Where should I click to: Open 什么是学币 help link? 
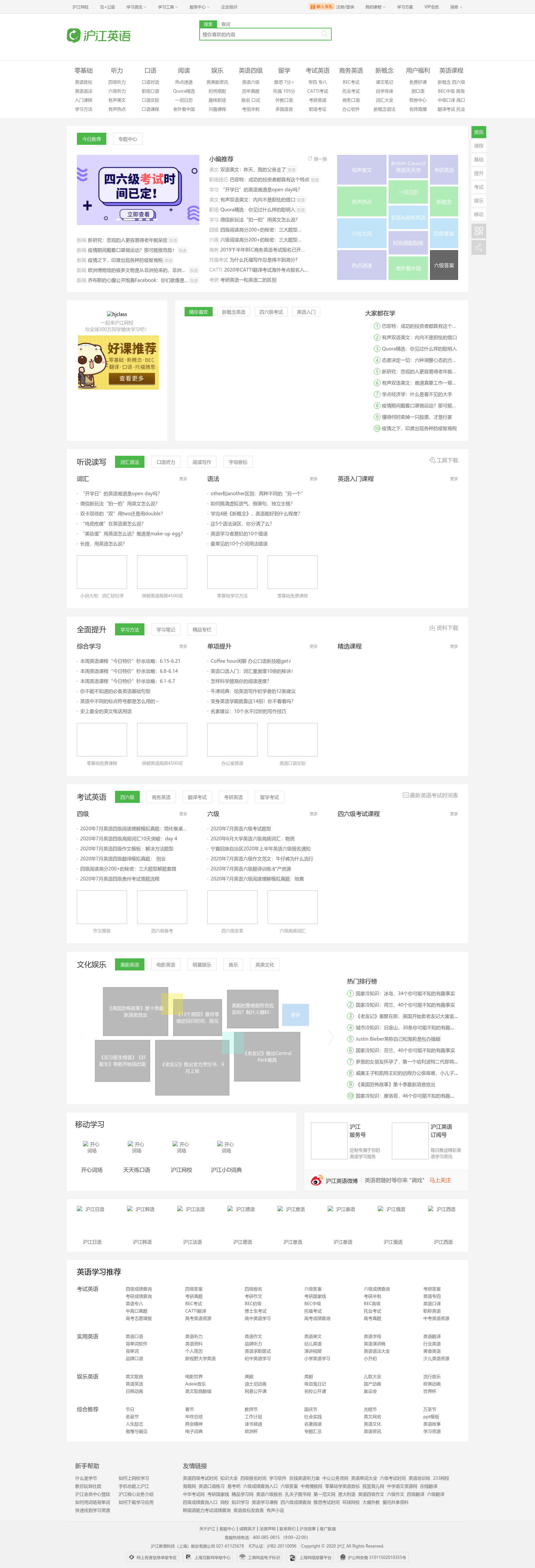[86, 1478]
